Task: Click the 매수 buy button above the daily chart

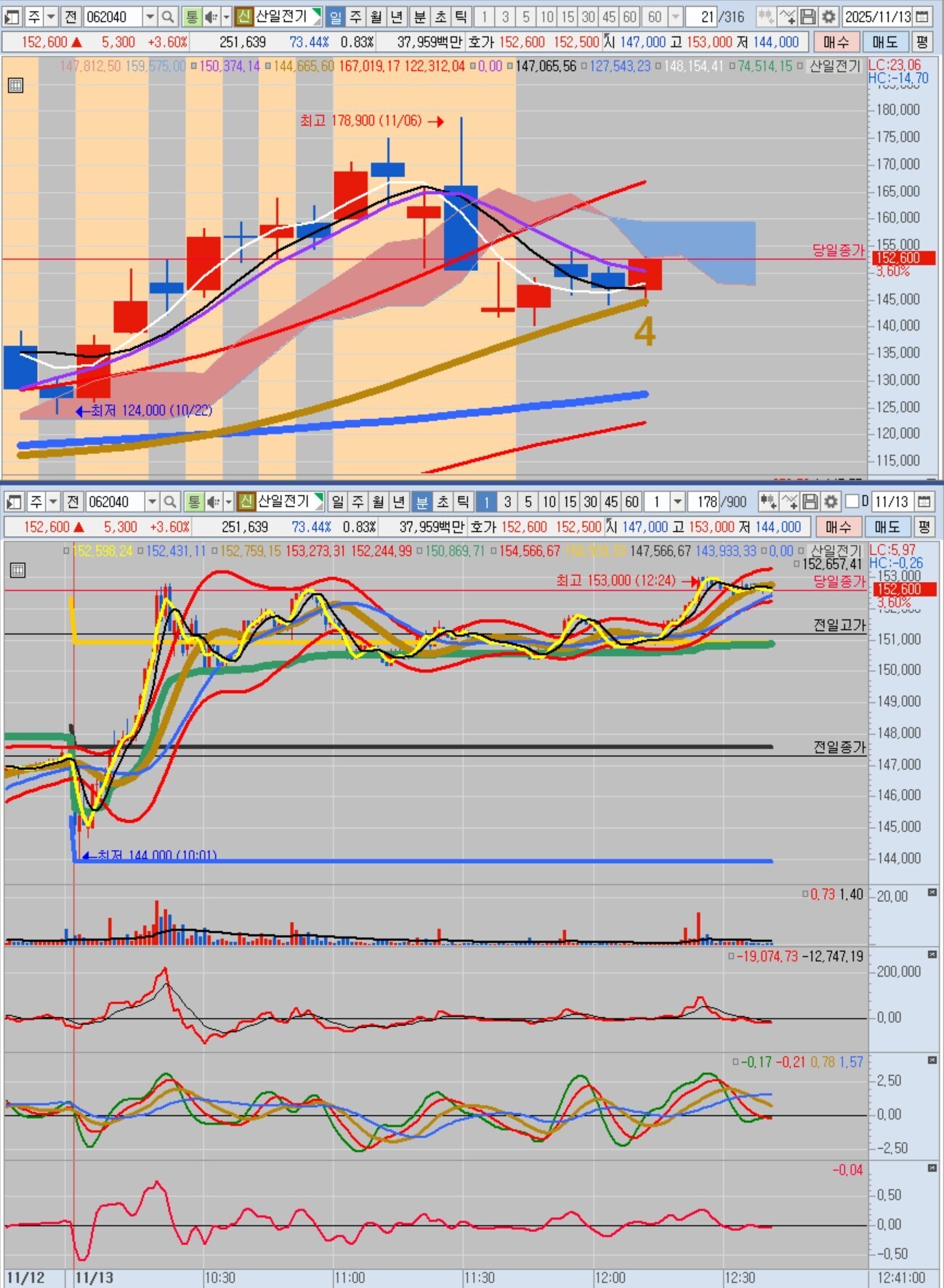Action: 836,42
